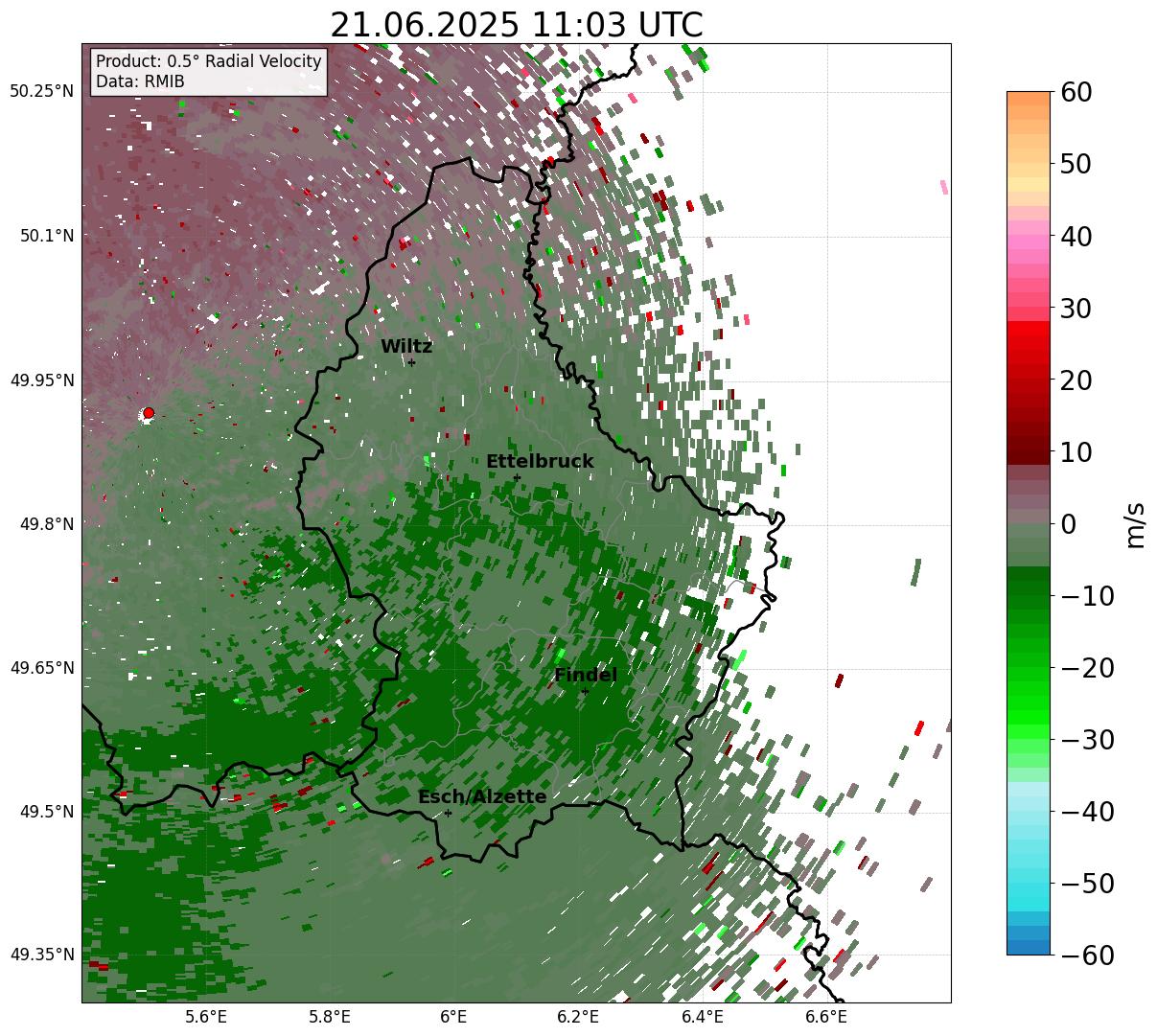
Task: Click the 6°E longitude label
Action: point(454,1017)
